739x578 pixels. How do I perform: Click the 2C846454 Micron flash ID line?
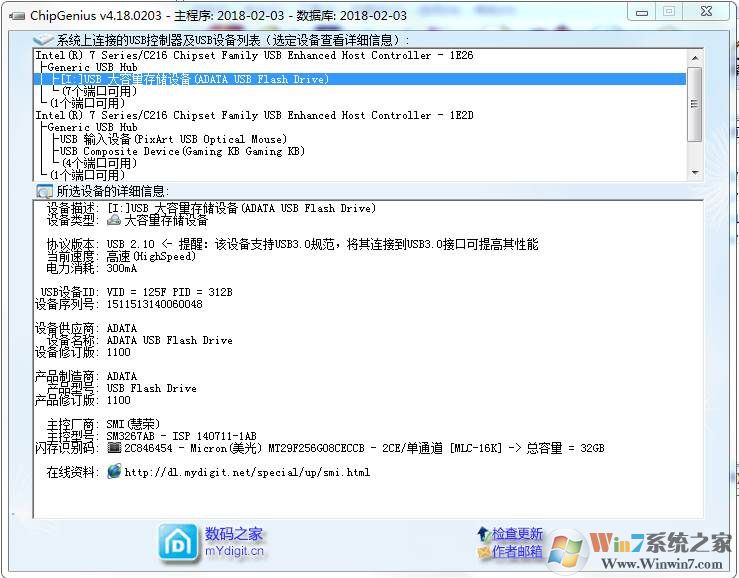tap(364, 448)
